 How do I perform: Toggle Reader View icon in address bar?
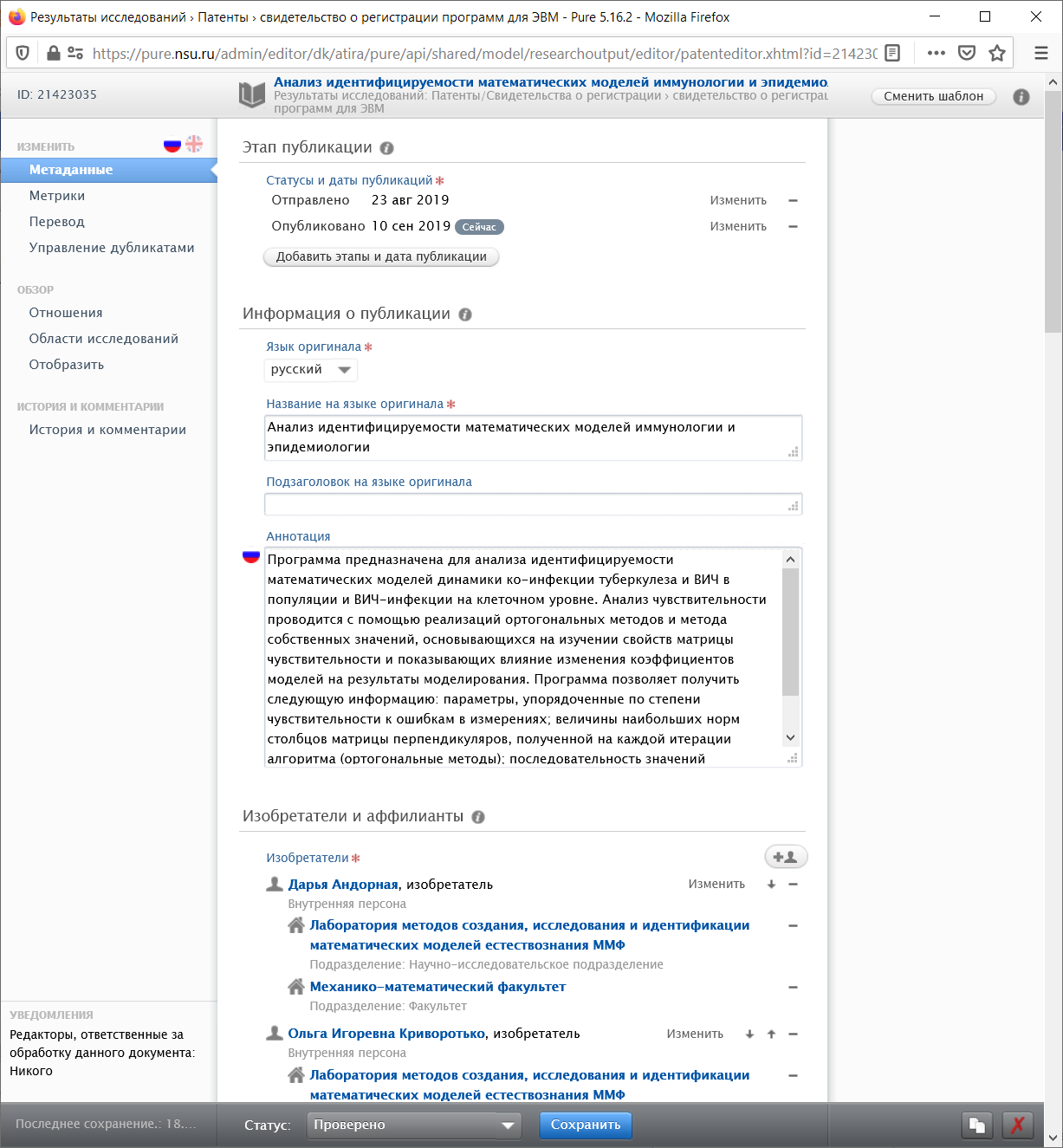tap(892, 53)
